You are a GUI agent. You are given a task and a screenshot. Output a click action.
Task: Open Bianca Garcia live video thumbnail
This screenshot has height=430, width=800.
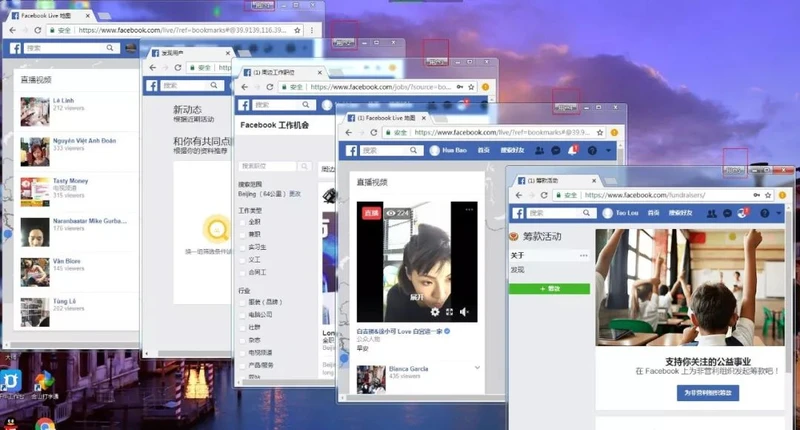click(371, 380)
